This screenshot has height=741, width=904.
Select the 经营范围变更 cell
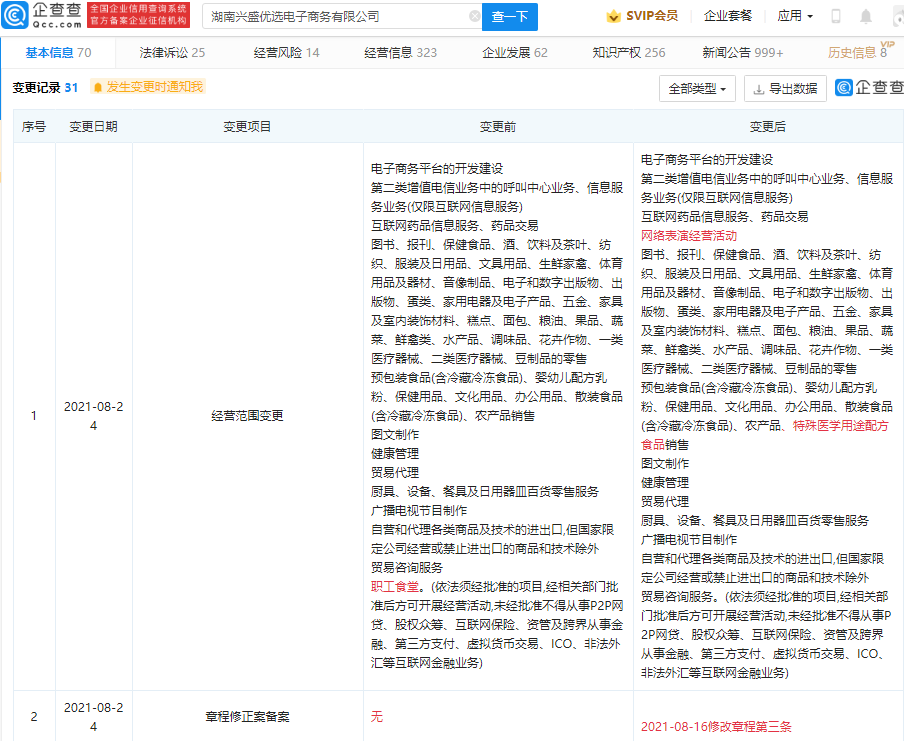(x=247, y=416)
